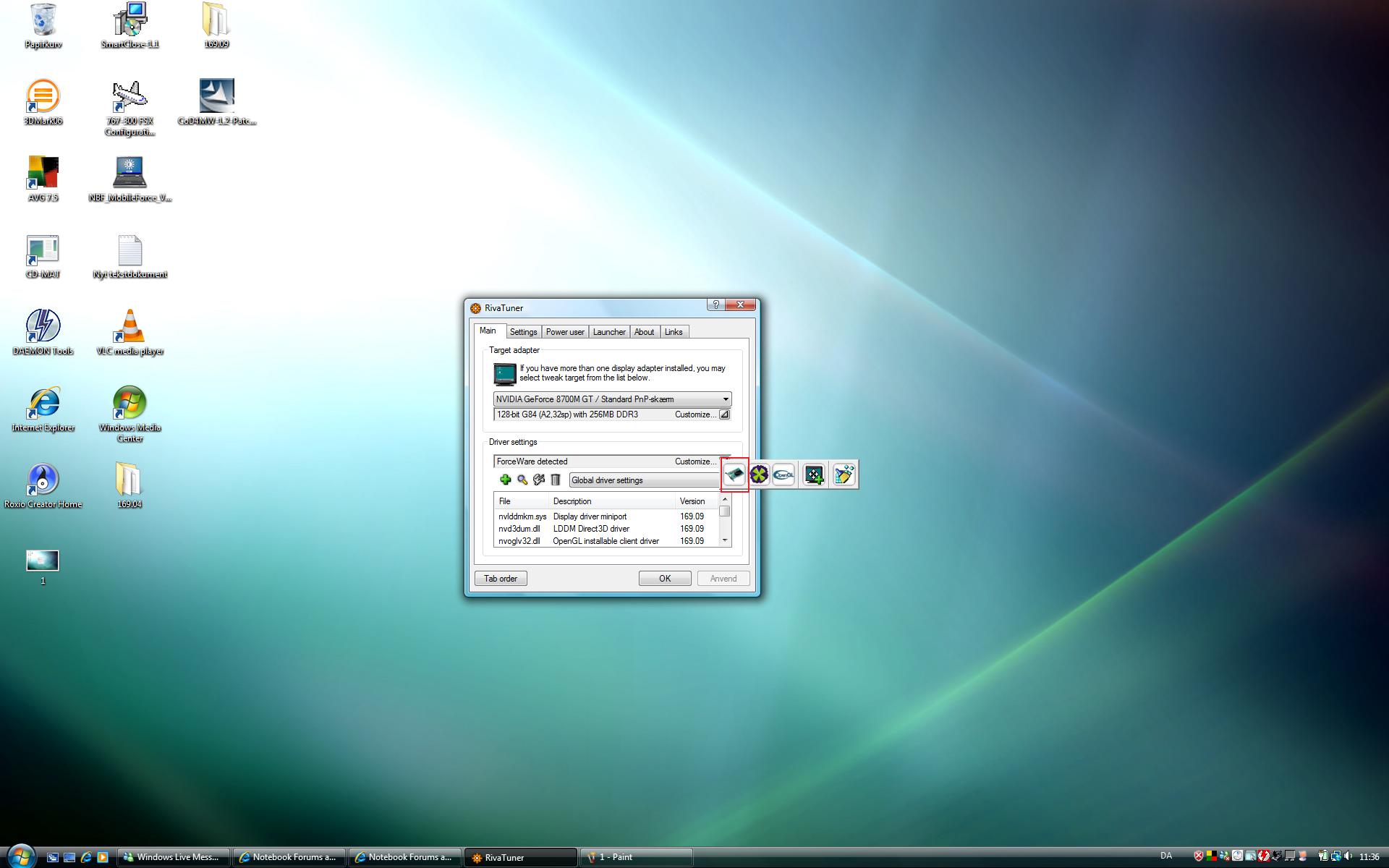Image resolution: width=1389 pixels, height=868 pixels.
Task: Click the Anvend apply button
Action: click(x=723, y=579)
